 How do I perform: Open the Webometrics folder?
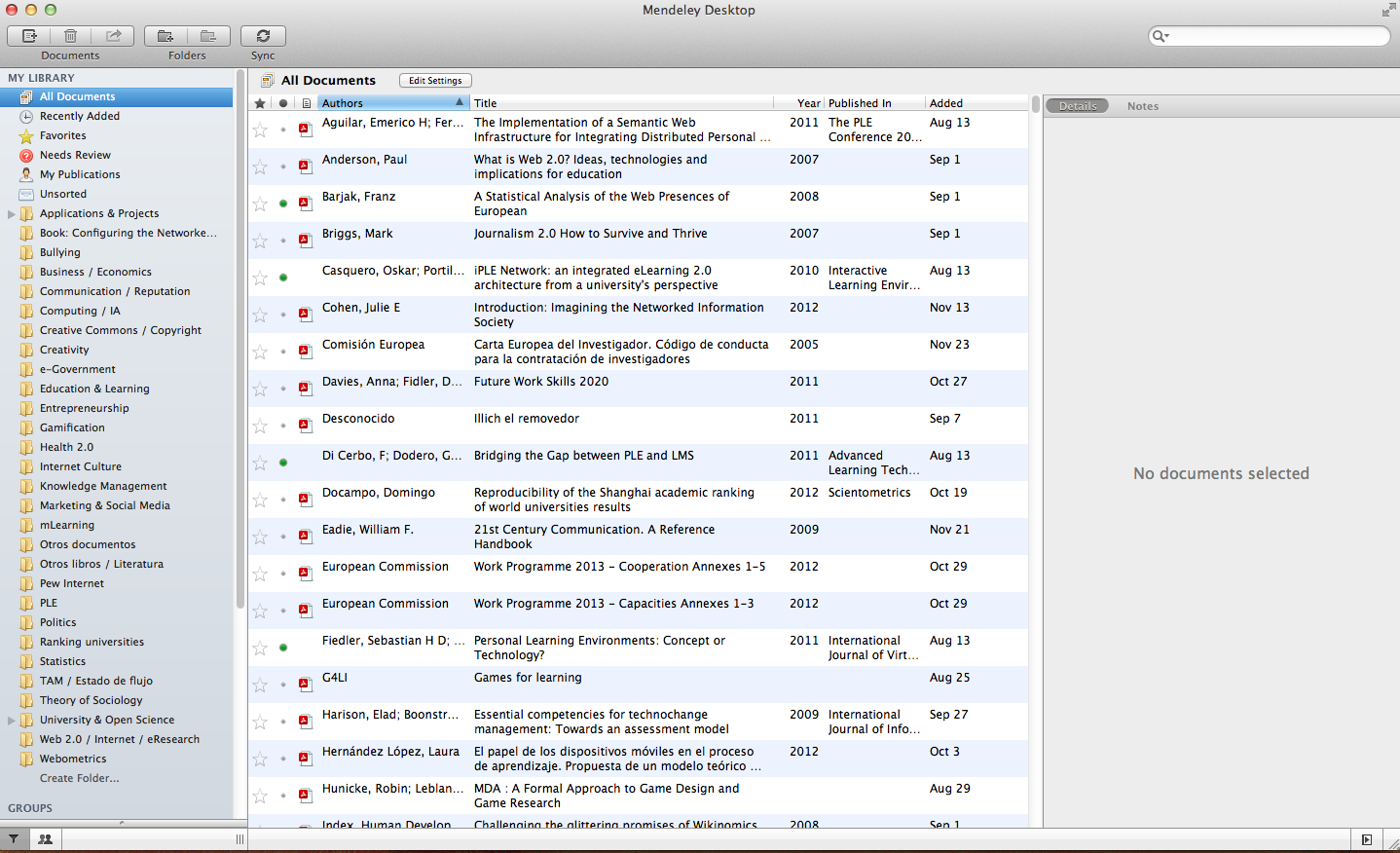click(x=73, y=759)
